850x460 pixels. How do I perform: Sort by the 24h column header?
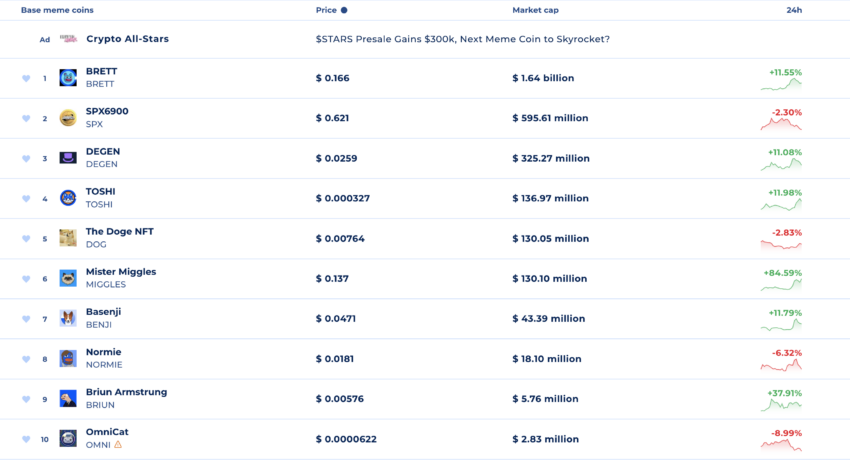[794, 10]
